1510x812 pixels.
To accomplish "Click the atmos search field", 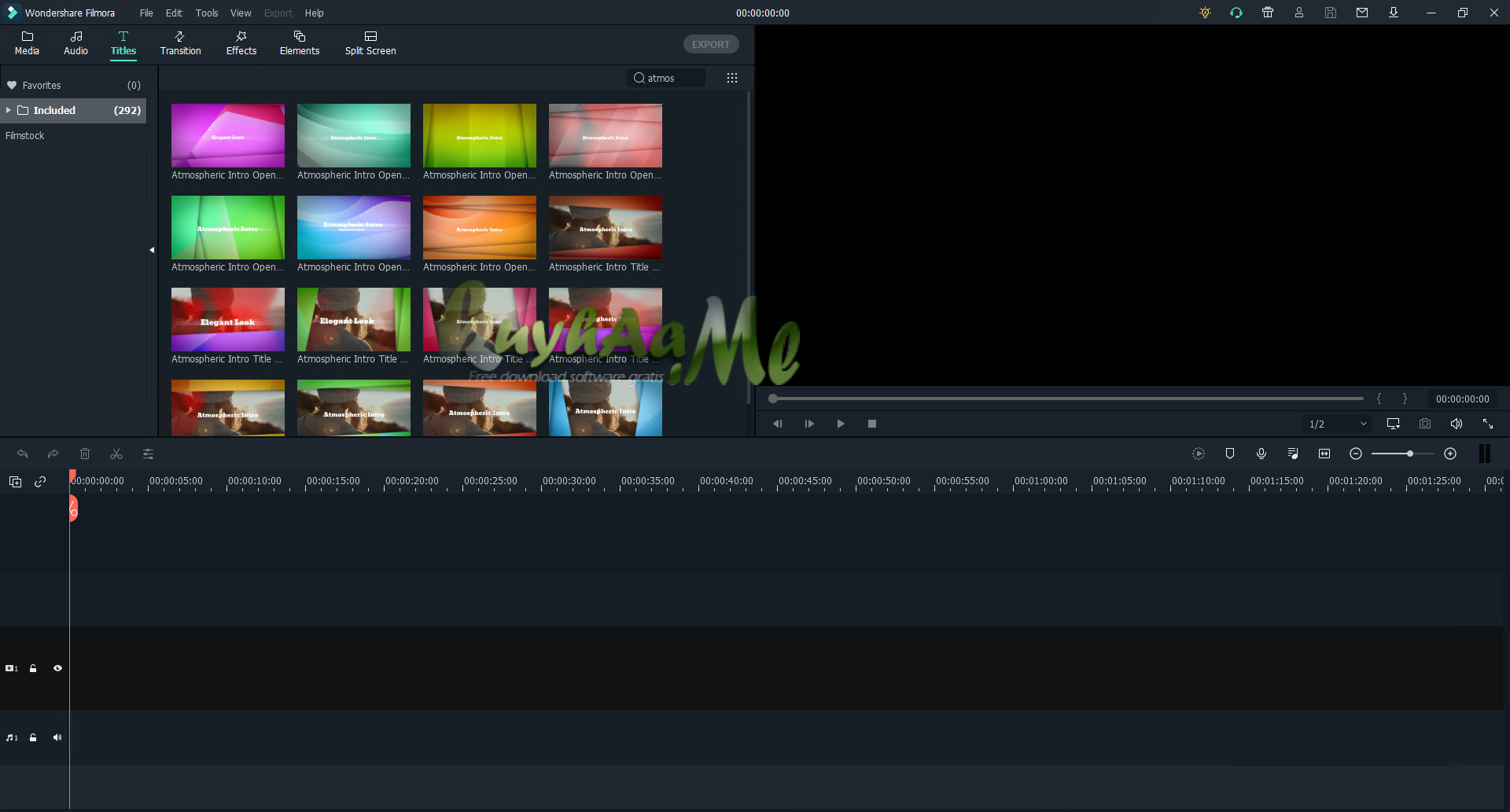I will (667, 78).
